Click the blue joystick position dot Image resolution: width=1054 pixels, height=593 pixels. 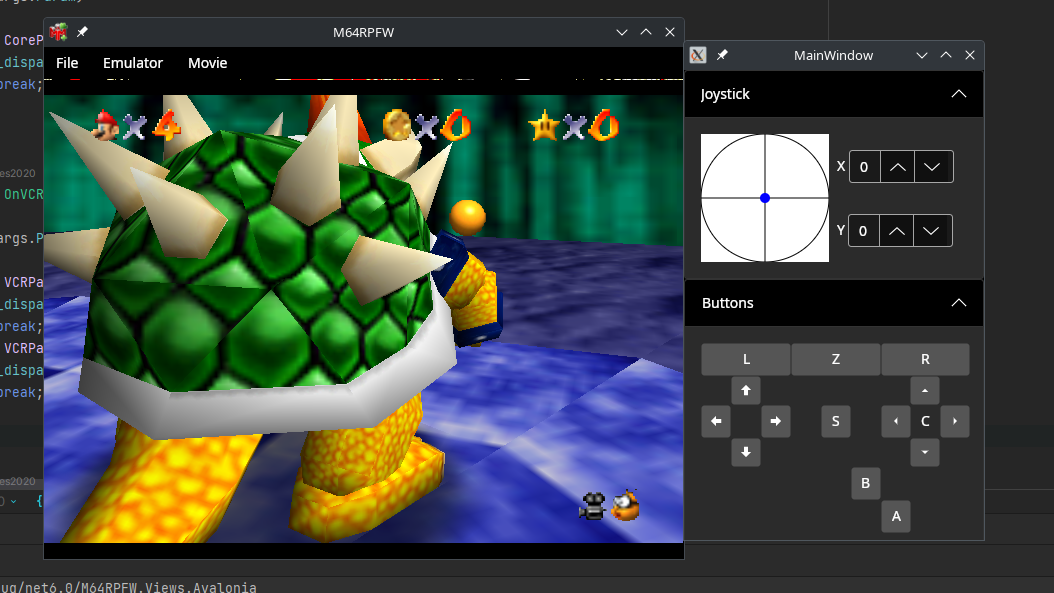coord(765,198)
